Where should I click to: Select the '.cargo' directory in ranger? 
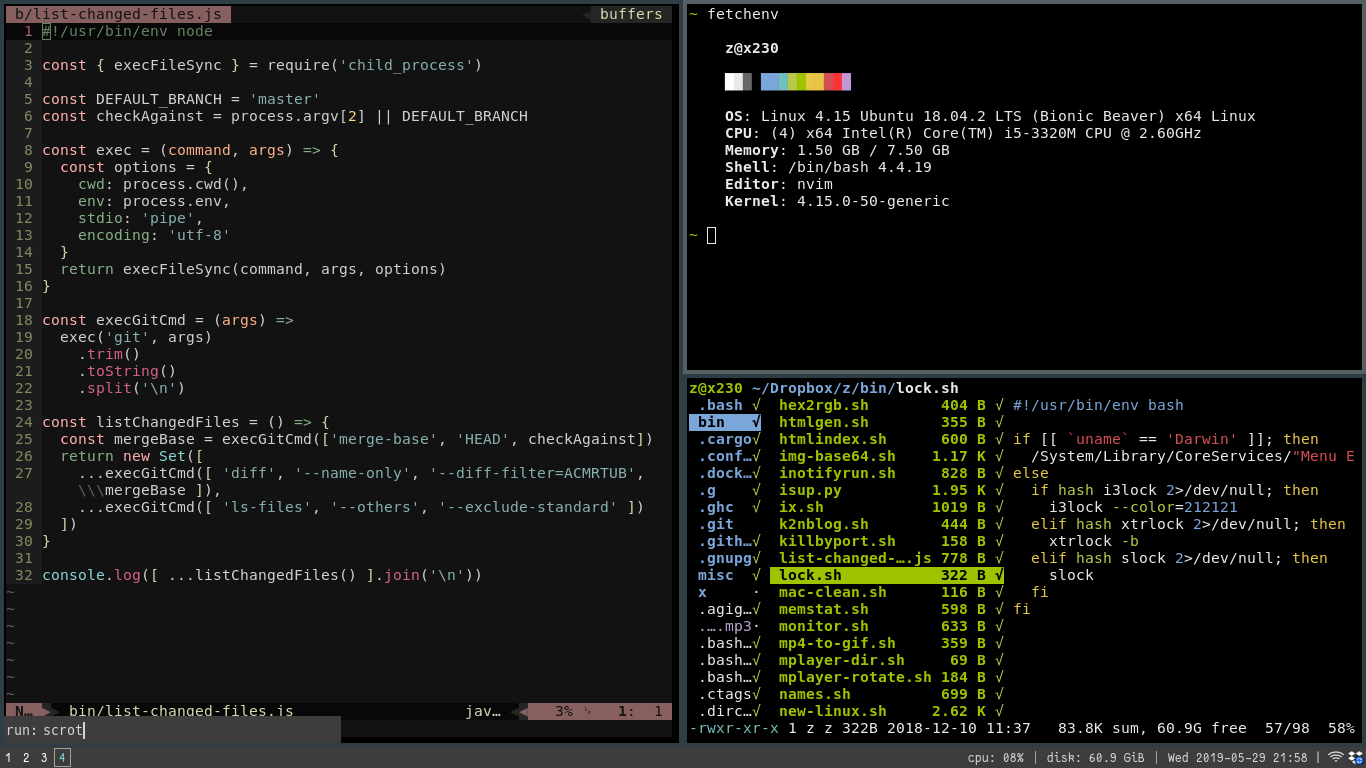[725, 439]
